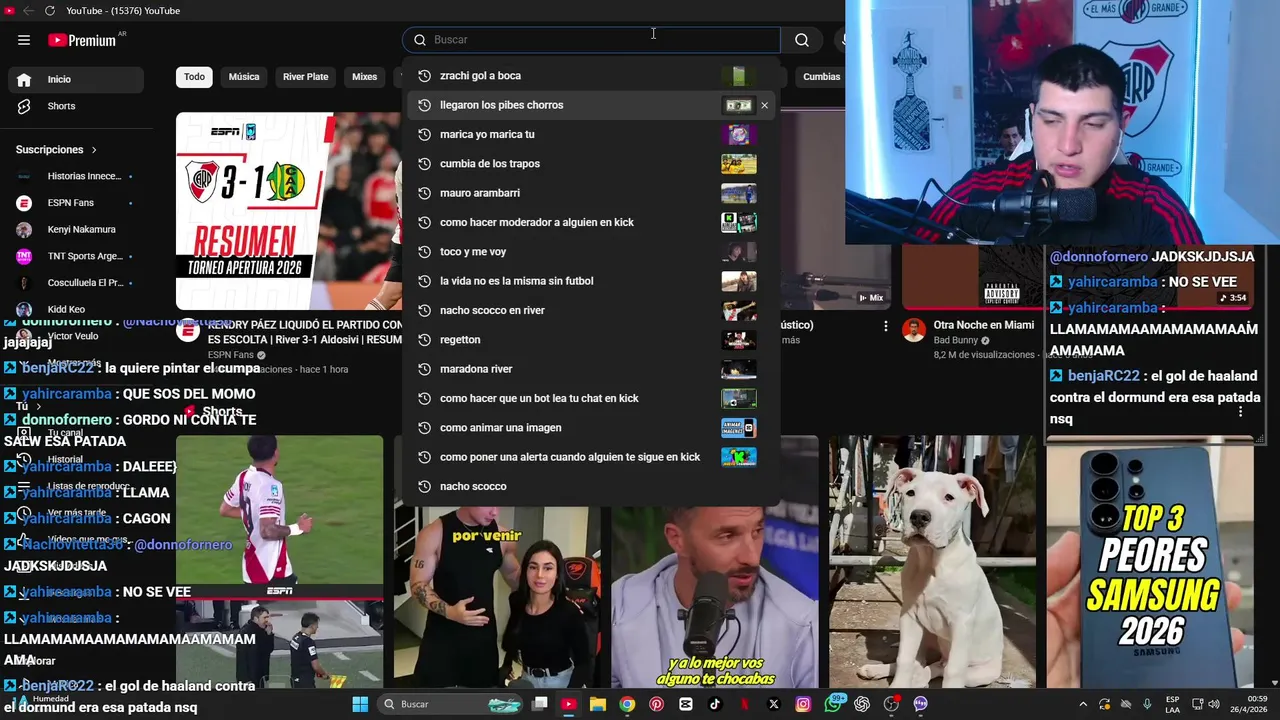Pick suggestion 'nacho scocco' at list bottom
This screenshot has width=1280, height=720.
pyautogui.click(x=591, y=486)
